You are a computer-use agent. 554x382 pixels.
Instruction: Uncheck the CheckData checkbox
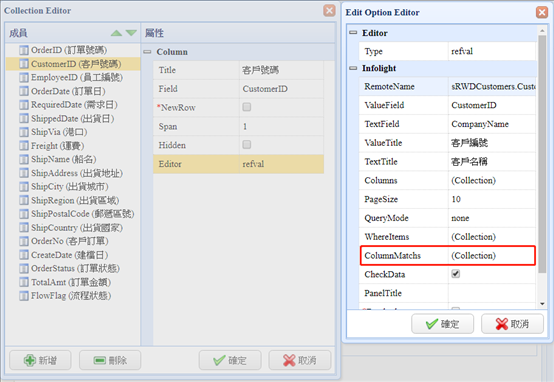point(455,274)
